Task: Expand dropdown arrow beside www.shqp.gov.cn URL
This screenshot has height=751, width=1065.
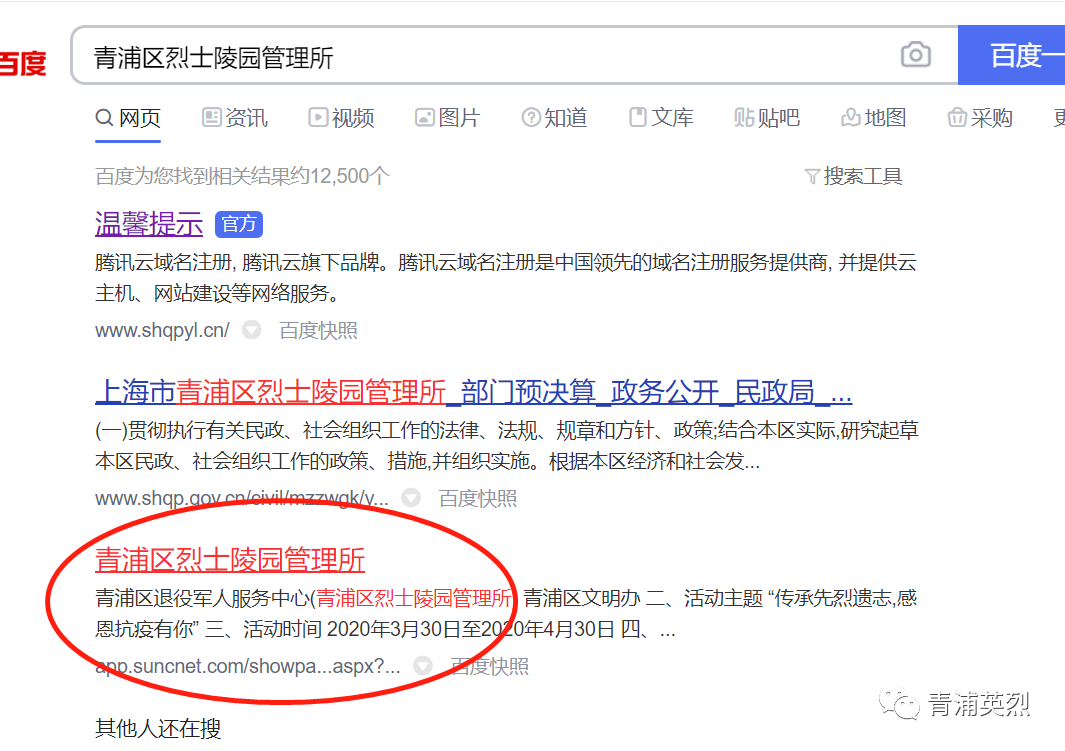Action: 411,498
